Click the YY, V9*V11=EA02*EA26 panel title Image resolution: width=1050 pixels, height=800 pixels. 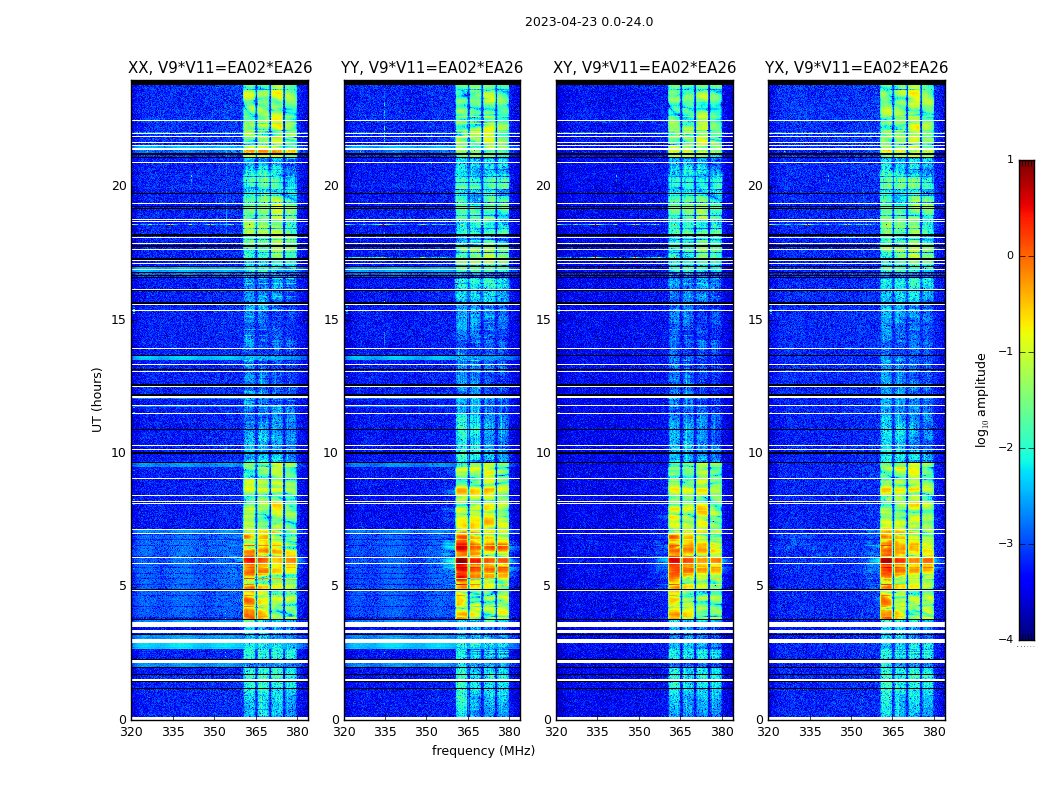[x=432, y=68]
